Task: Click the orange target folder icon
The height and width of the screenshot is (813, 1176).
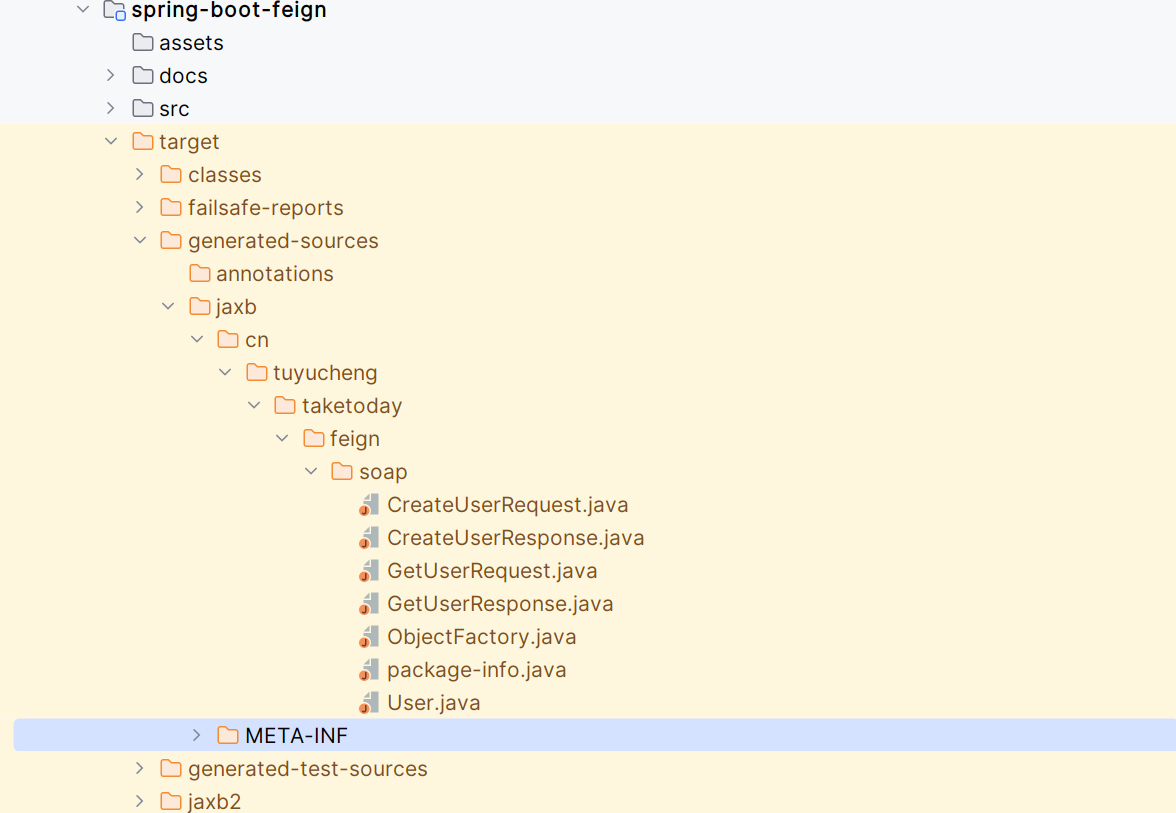Action: point(142,142)
